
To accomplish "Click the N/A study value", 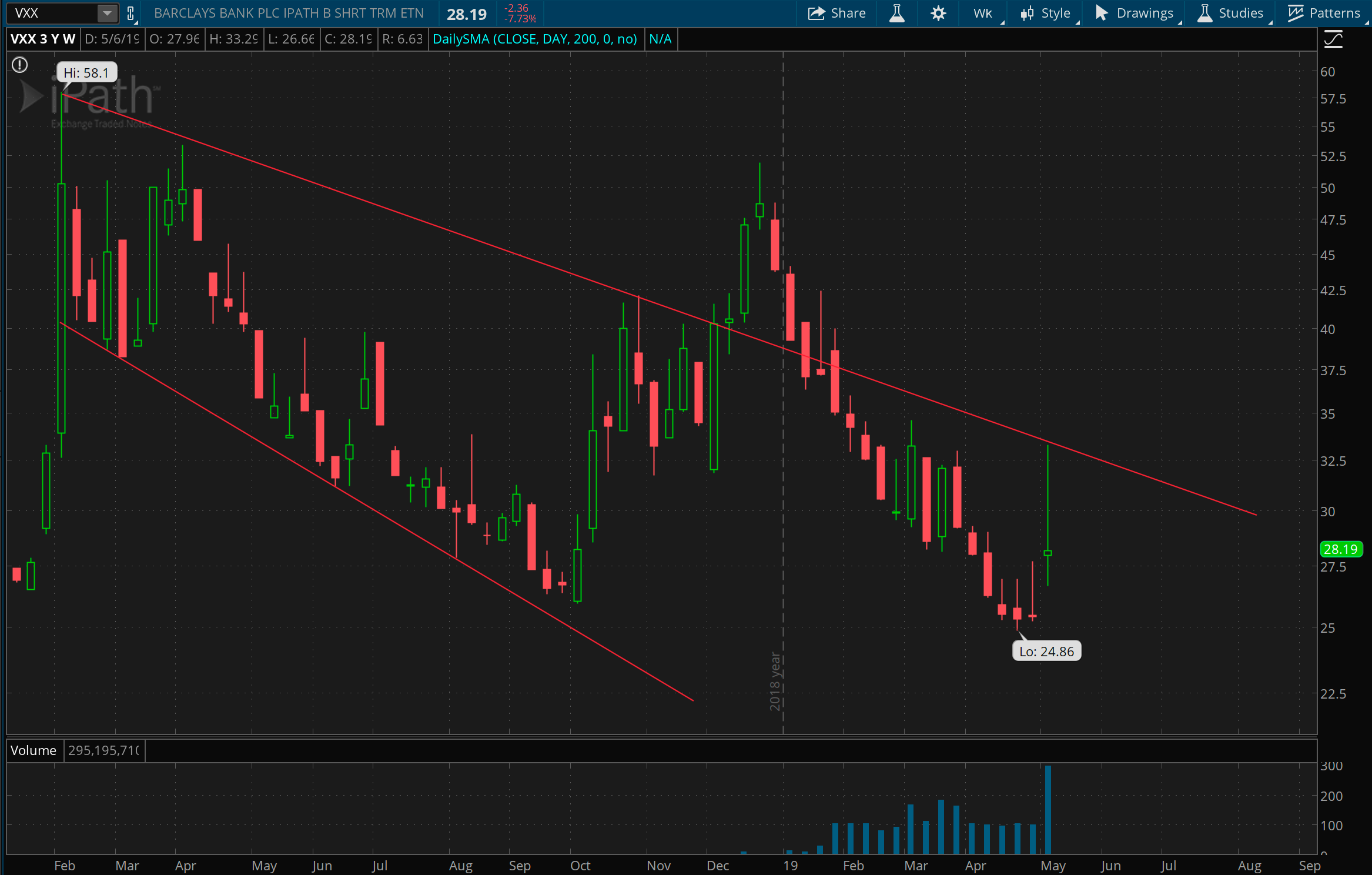I will pos(660,39).
